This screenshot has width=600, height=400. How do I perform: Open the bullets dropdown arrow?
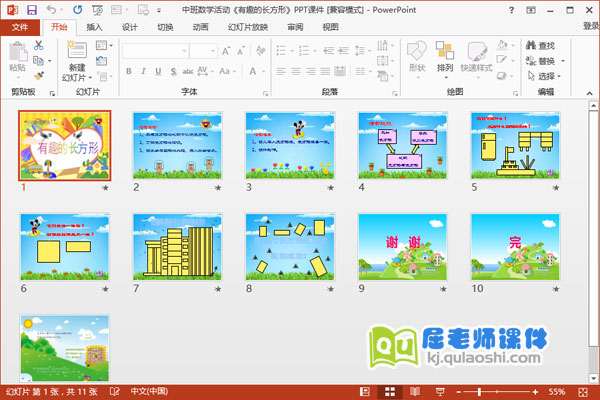tap(292, 51)
